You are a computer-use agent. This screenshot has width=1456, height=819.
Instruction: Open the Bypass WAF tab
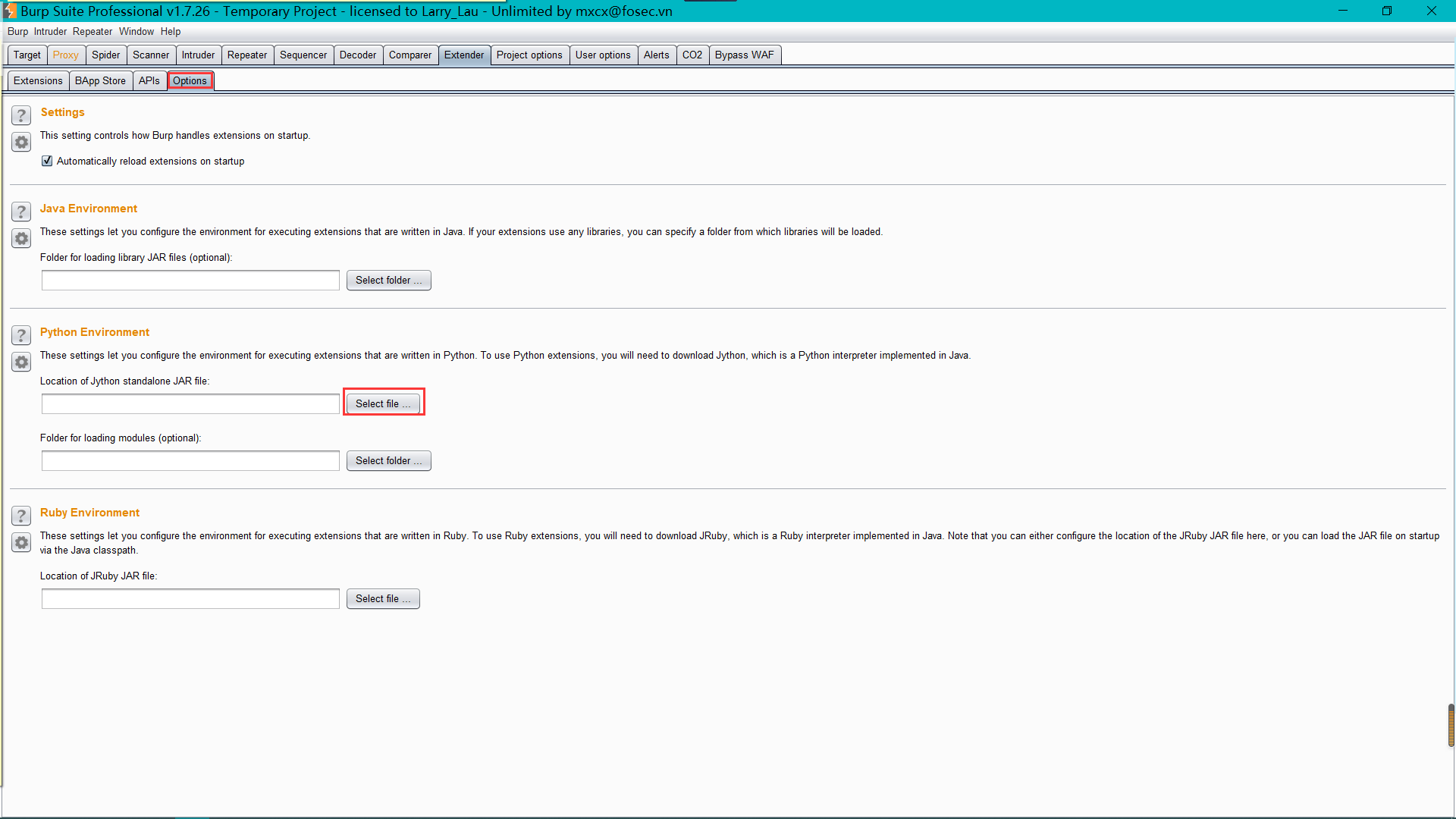click(x=744, y=55)
